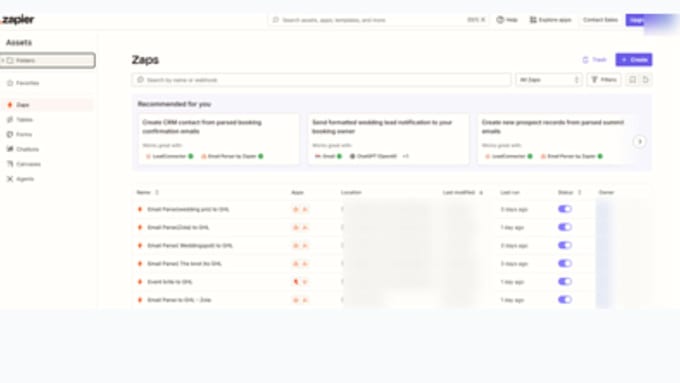The image size is (680, 383).
Task: Click the Apps column header
Action: click(298, 192)
